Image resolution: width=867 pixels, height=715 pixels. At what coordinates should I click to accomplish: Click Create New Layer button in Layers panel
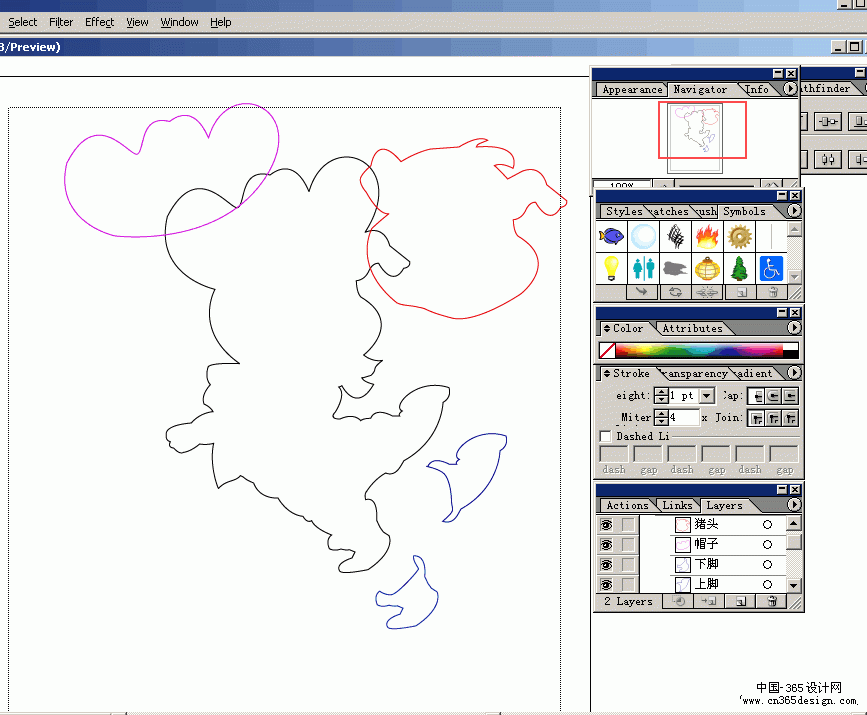tap(741, 602)
